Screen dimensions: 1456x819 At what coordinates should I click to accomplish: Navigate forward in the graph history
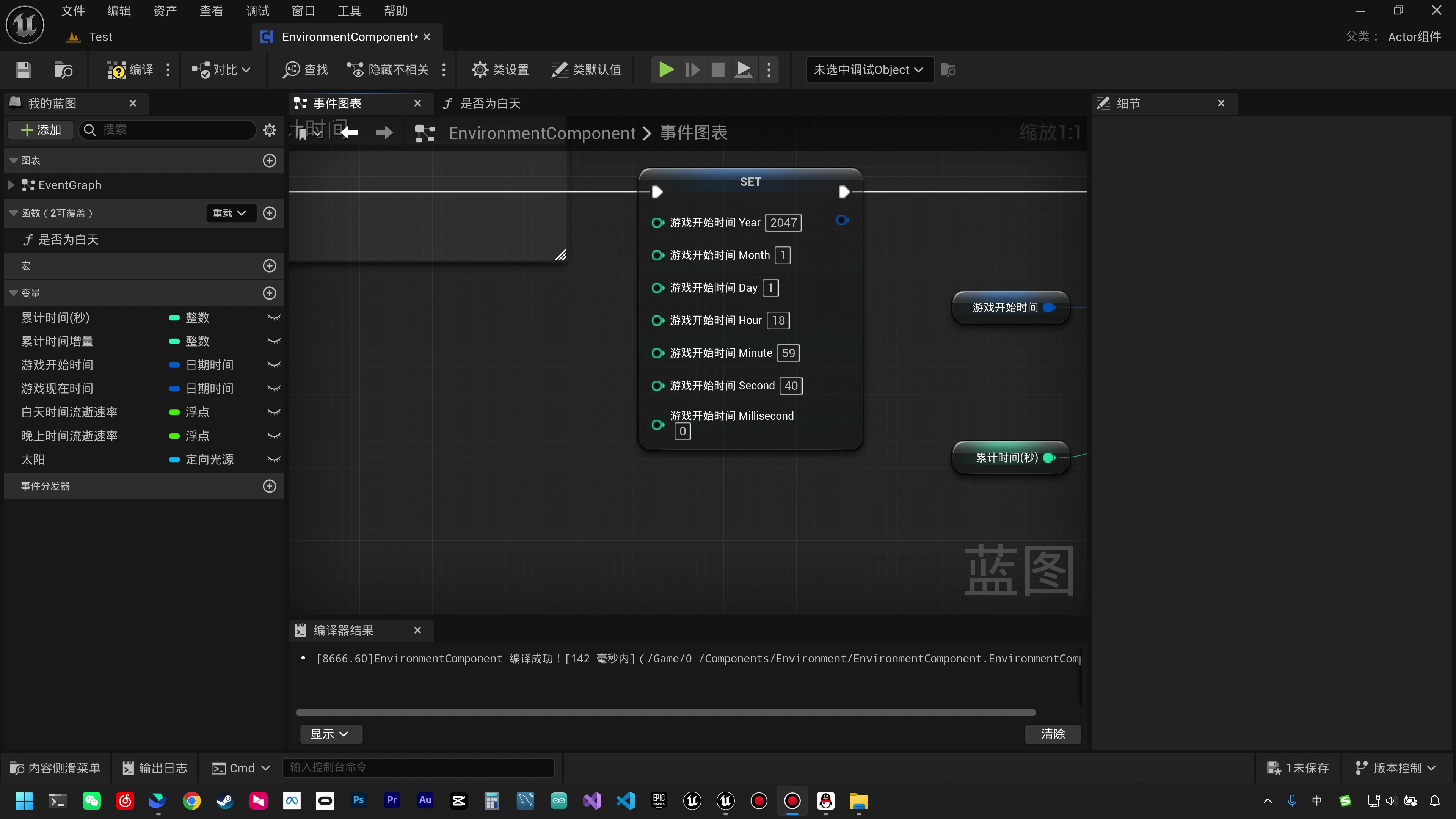click(384, 133)
